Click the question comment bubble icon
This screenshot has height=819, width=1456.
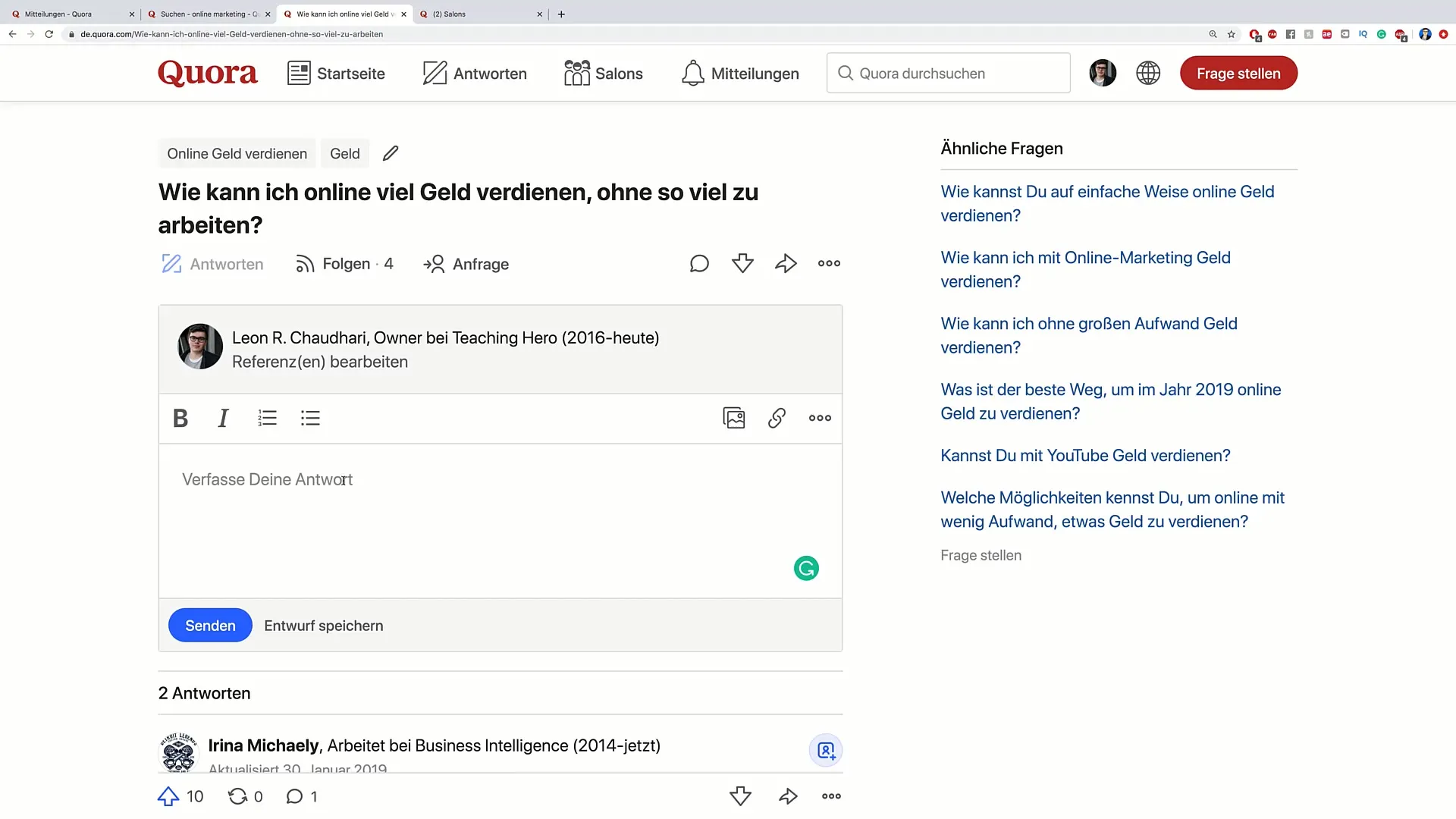point(699,263)
